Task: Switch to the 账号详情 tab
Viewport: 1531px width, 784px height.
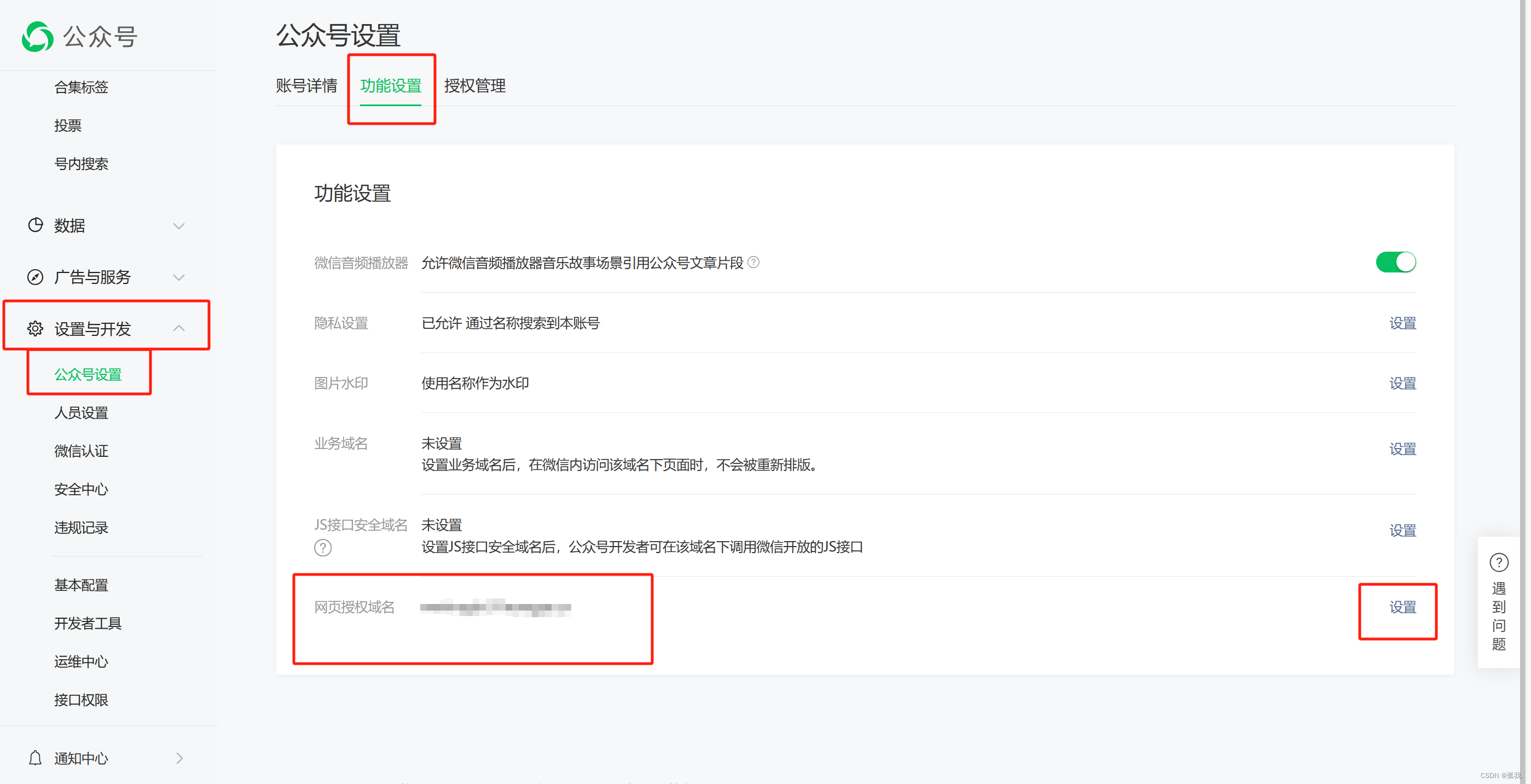Action: [x=306, y=85]
